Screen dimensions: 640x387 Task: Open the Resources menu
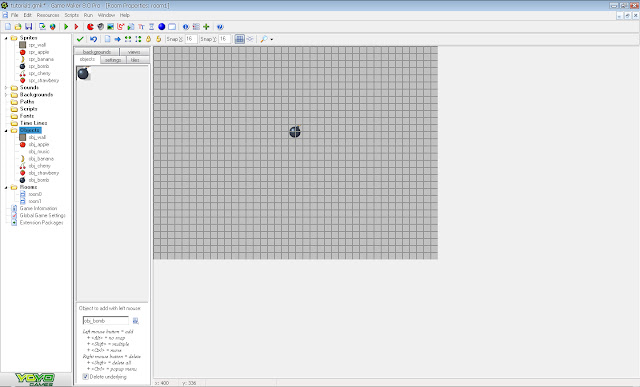pyautogui.click(x=48, y=15)
